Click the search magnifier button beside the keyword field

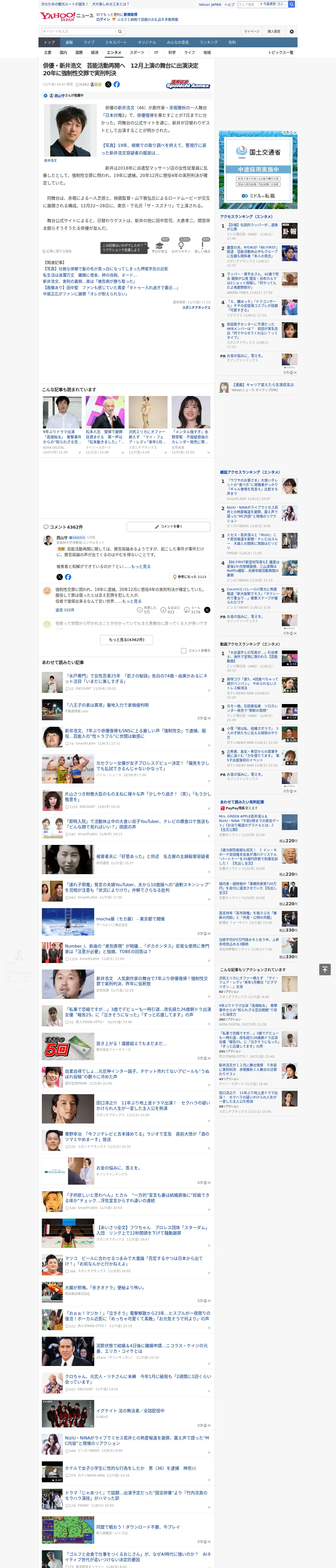point(120,31)
